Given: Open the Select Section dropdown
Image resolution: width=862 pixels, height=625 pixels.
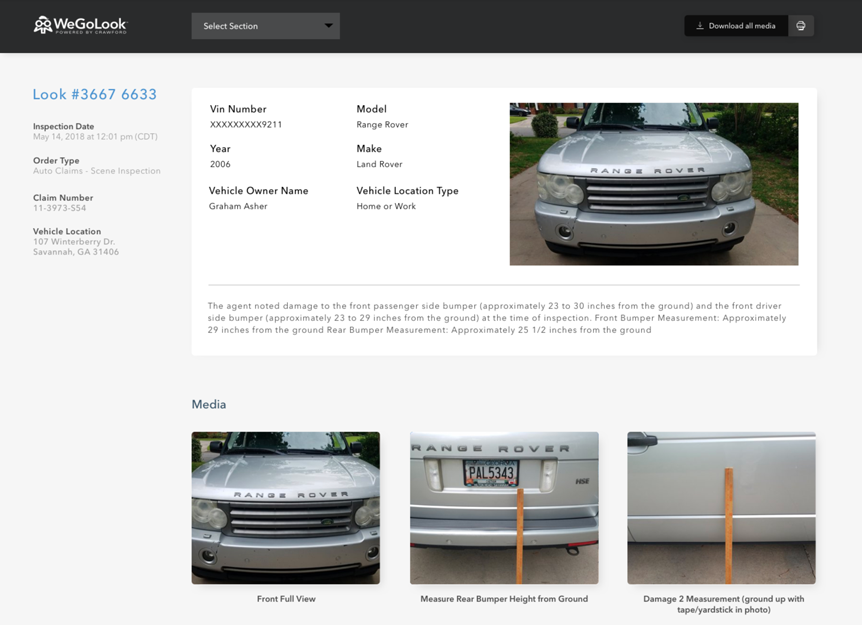Looking at the screenshot, I should tap(265, 26).
